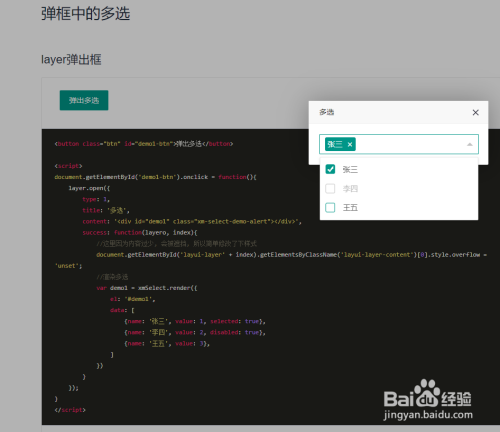Image resolution: width=500 pixels, height=432 pixels.
Task: Collapse the multi-select dropdown arrow
Action: tap(470, 144)
